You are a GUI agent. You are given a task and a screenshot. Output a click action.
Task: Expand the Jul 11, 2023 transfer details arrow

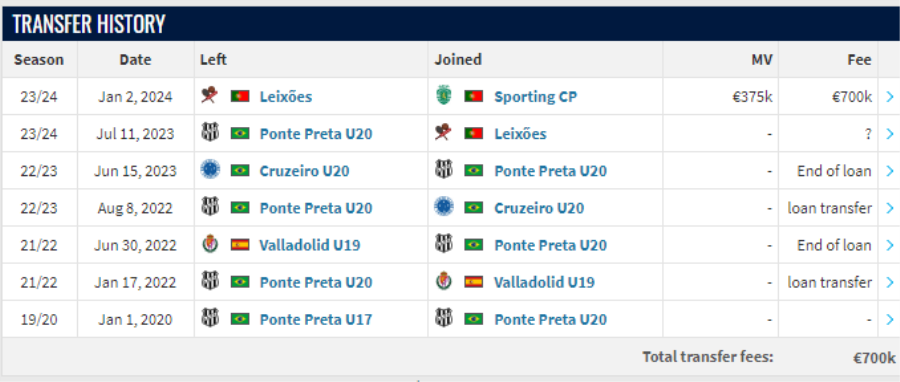click(x=890, y=134)
